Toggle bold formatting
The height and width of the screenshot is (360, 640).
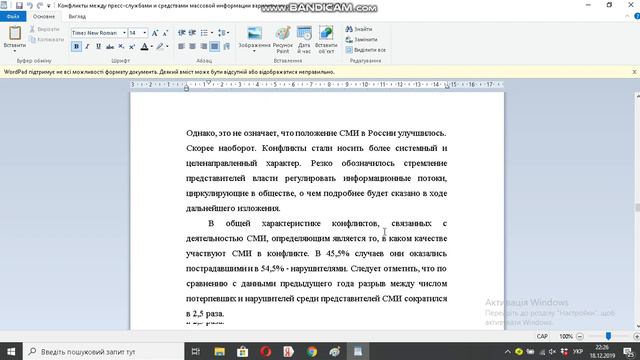point(76,47)
